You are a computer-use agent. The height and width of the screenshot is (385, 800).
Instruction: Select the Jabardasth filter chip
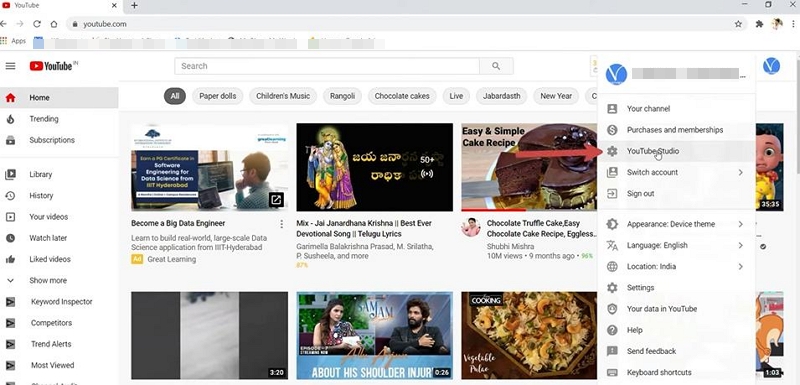[502, 96]
